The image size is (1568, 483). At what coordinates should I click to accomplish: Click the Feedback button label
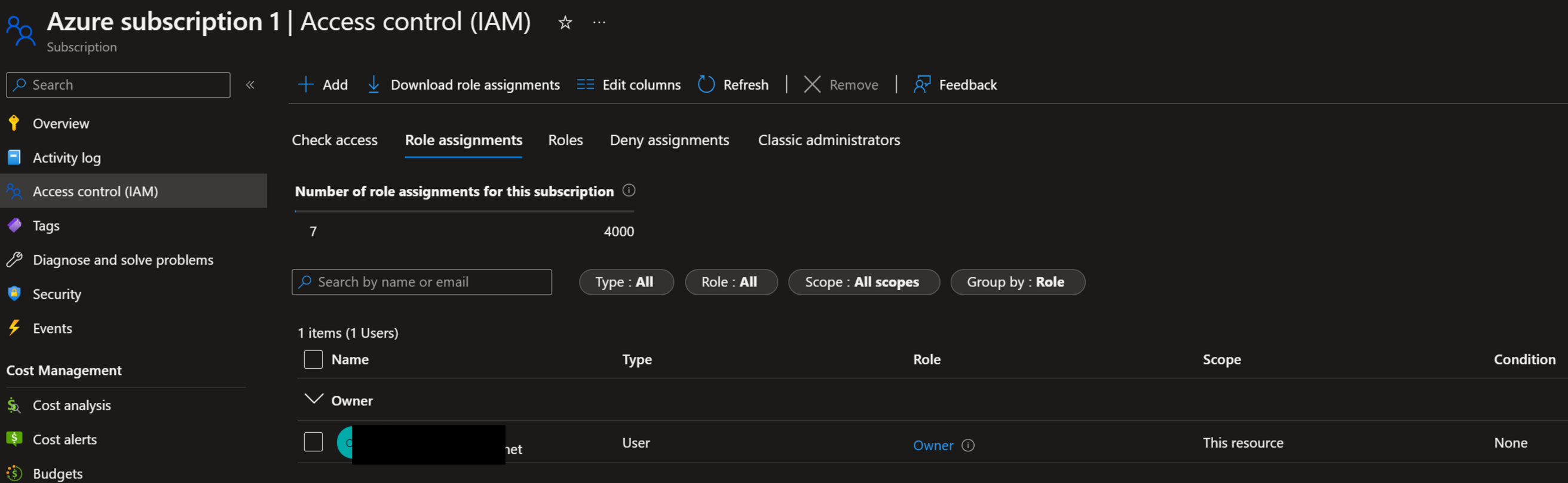point(968,85)
